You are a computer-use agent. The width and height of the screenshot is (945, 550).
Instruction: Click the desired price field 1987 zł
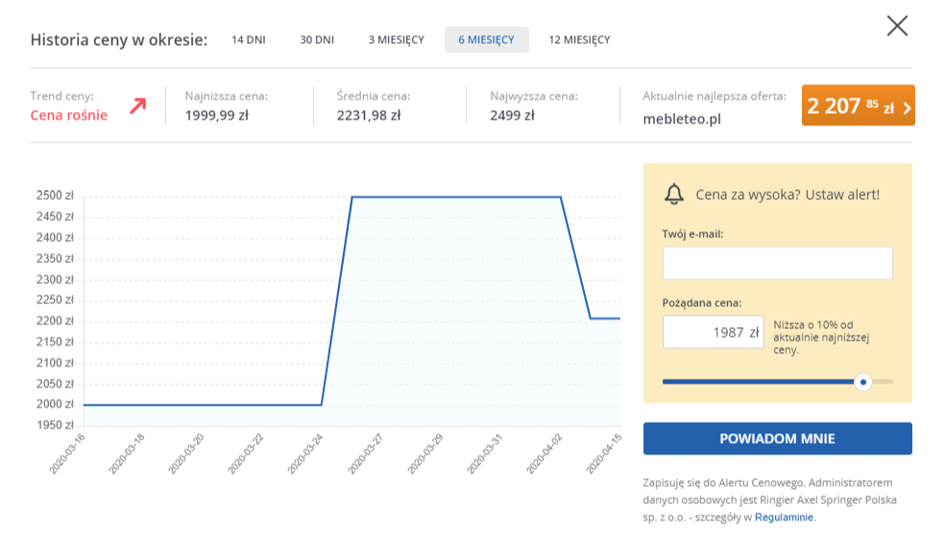713,332
